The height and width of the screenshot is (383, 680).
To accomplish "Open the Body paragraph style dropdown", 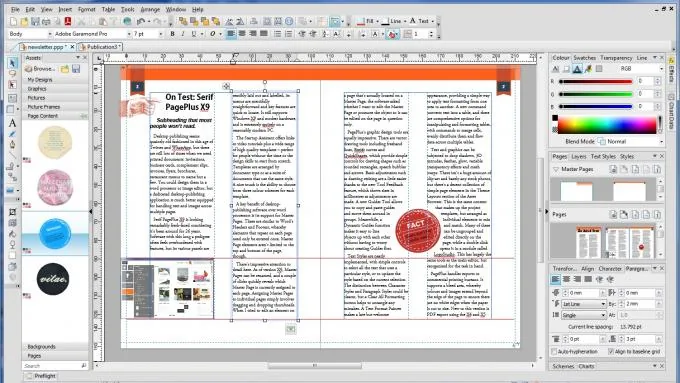I will (x=50, y=34).
